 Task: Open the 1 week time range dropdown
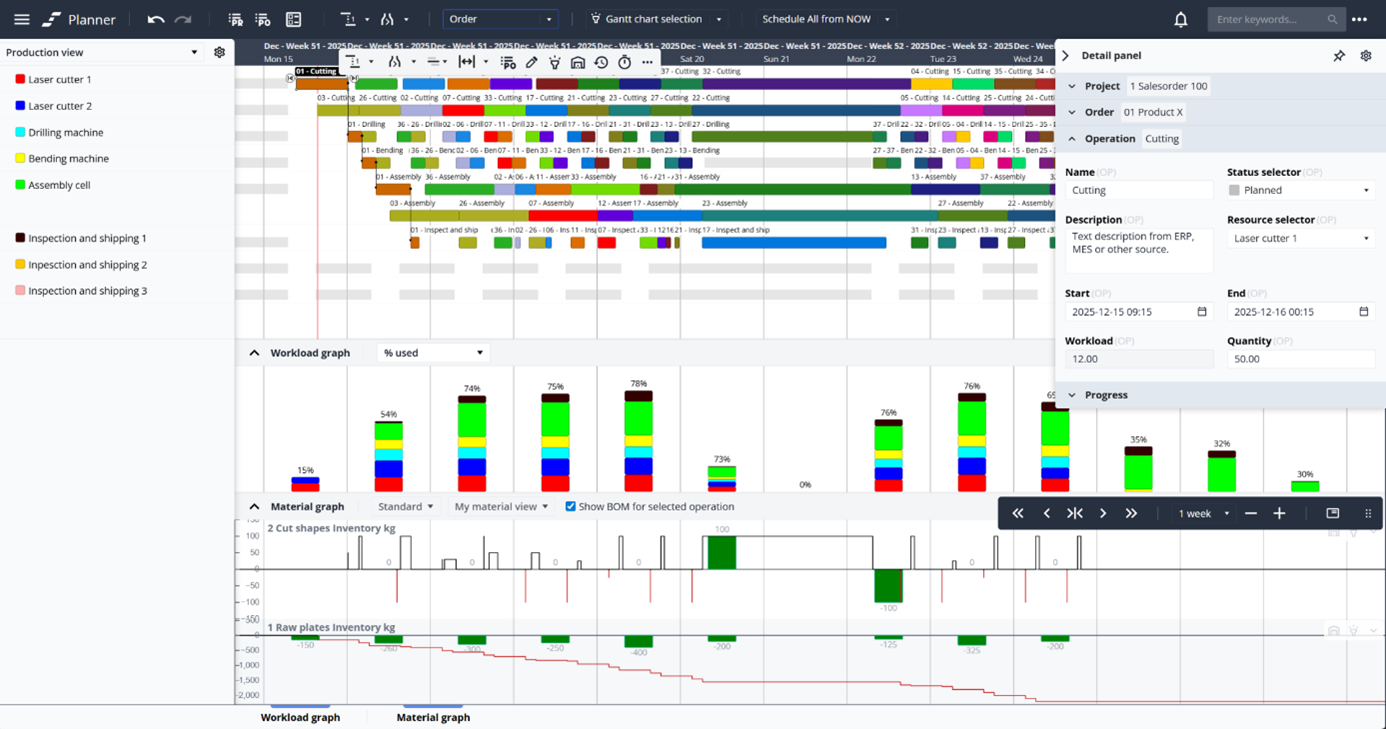[1203, 513]
